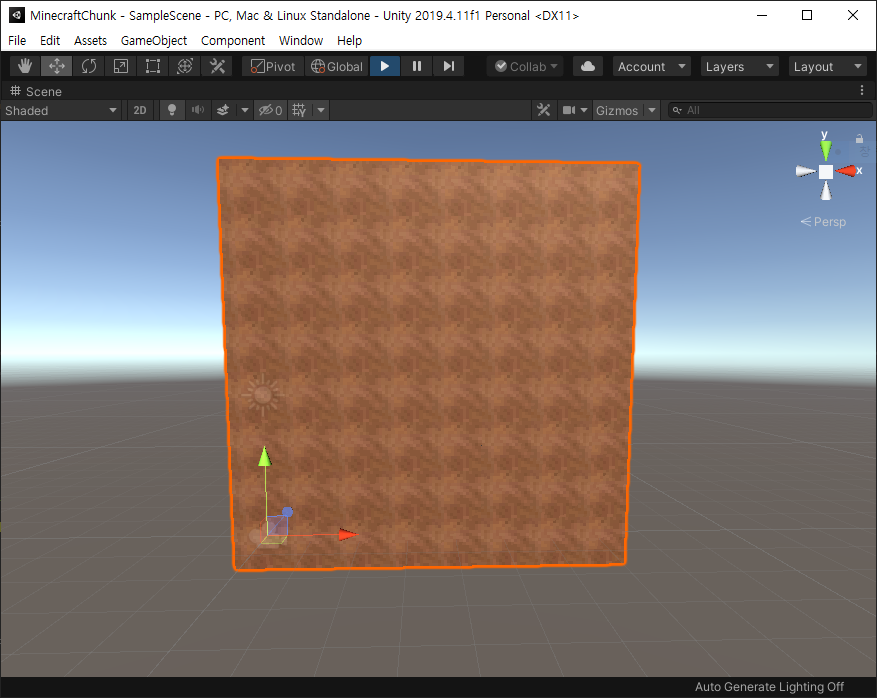Image resolution: width=877 pixels, height=698 pixels.
Task: Open the Shaded draw mode dropdown
Action: [60, 110]
